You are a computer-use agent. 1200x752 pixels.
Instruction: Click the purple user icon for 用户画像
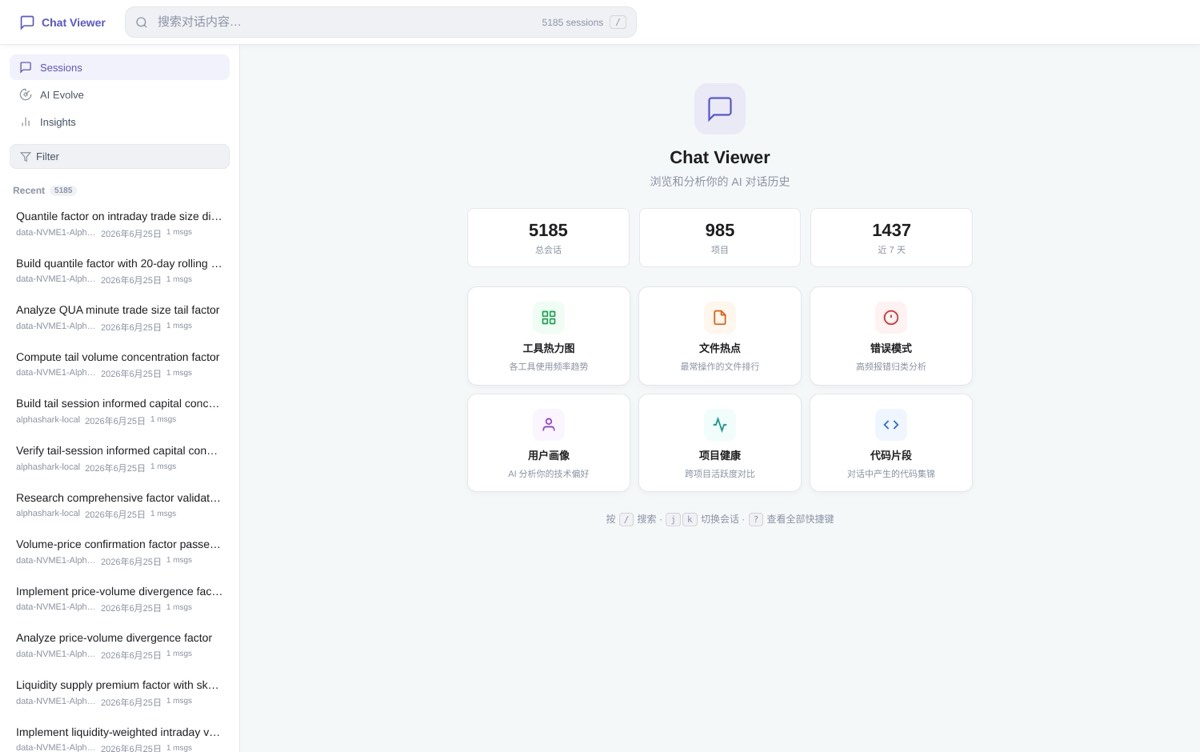coord(549,424)
